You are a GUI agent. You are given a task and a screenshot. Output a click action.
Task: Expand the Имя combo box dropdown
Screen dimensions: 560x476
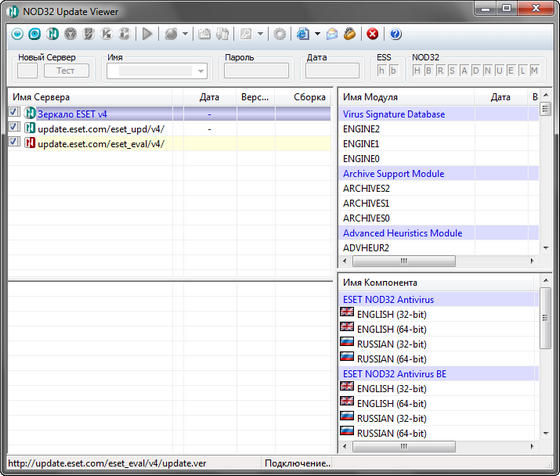click(x=201, y=71)
